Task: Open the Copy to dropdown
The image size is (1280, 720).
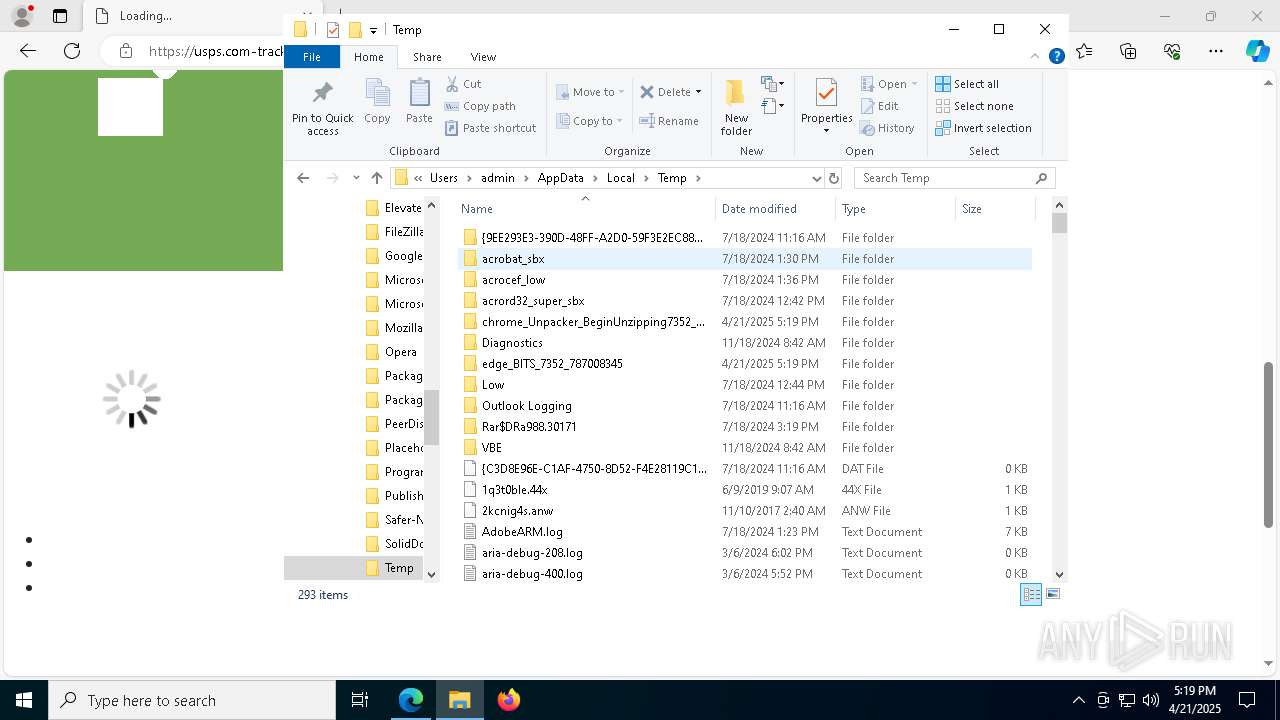Action: [x=590, y=121]
